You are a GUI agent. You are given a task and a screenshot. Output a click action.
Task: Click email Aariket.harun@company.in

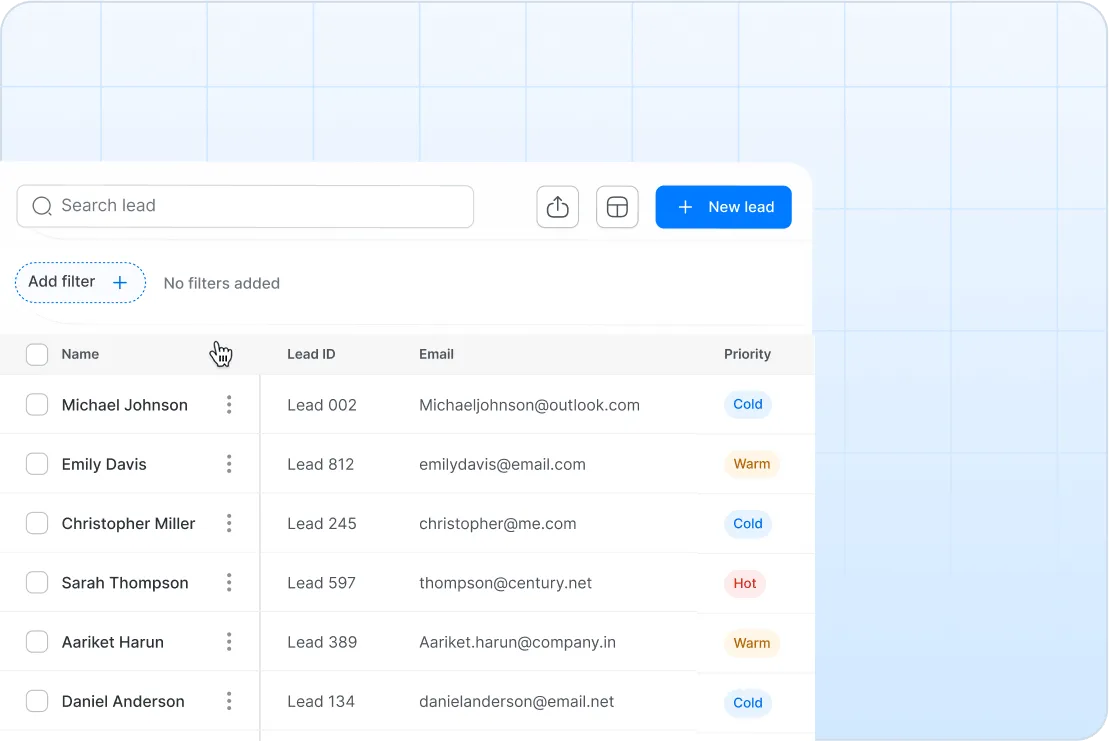point(517,643)
